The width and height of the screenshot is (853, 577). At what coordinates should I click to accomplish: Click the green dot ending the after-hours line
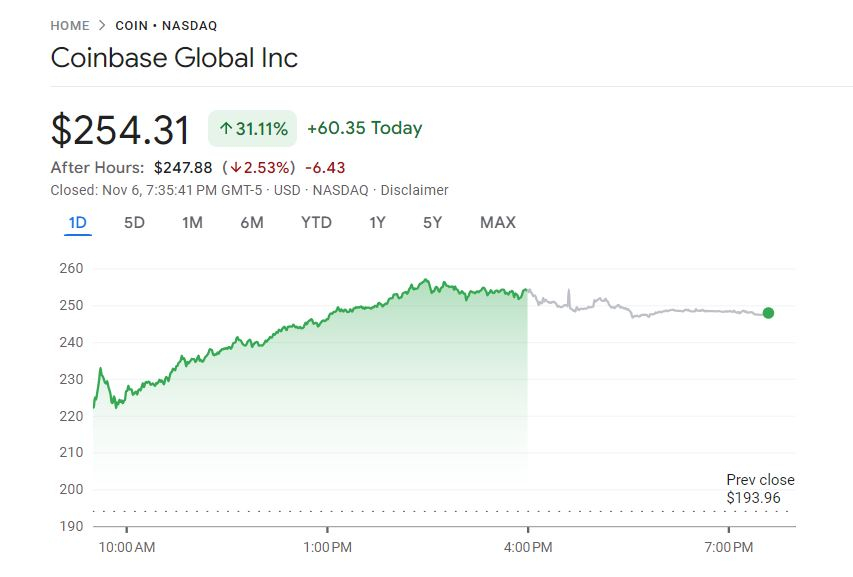pos(768,313)
